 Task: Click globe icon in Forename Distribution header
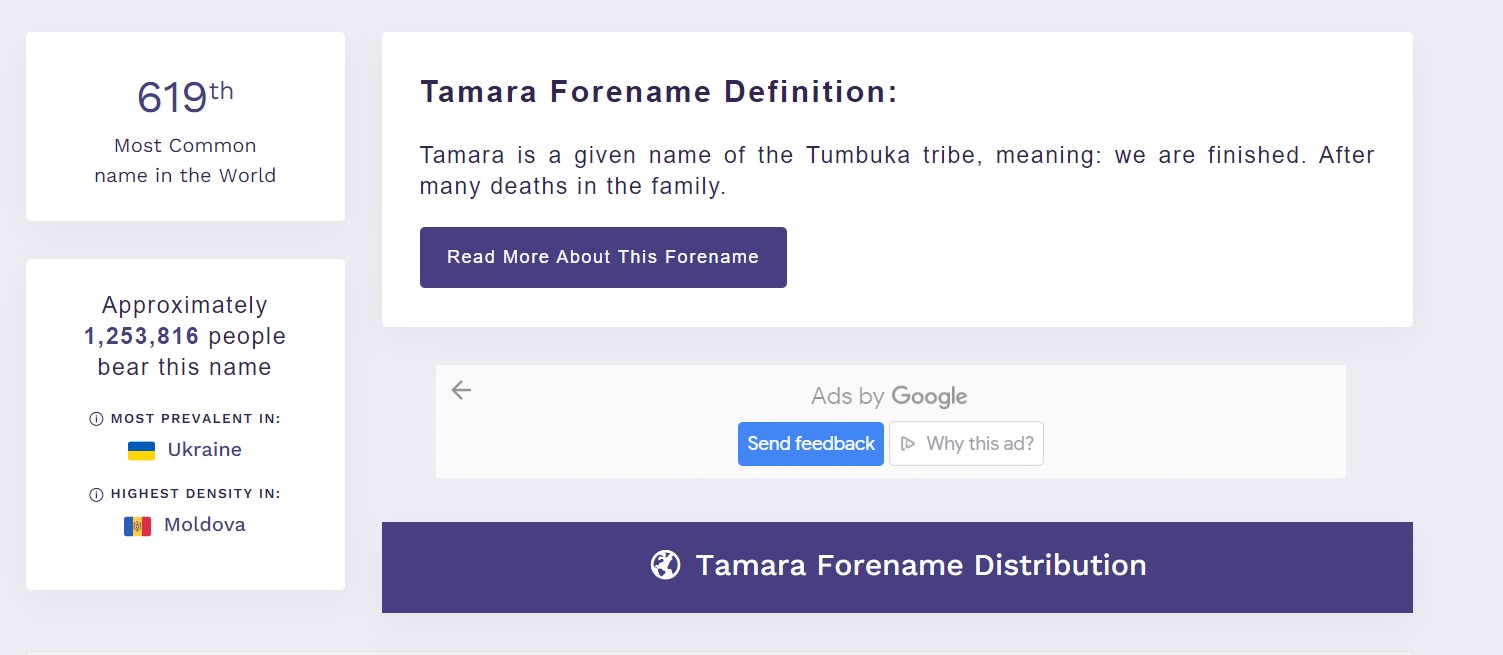tap(665, 566)
